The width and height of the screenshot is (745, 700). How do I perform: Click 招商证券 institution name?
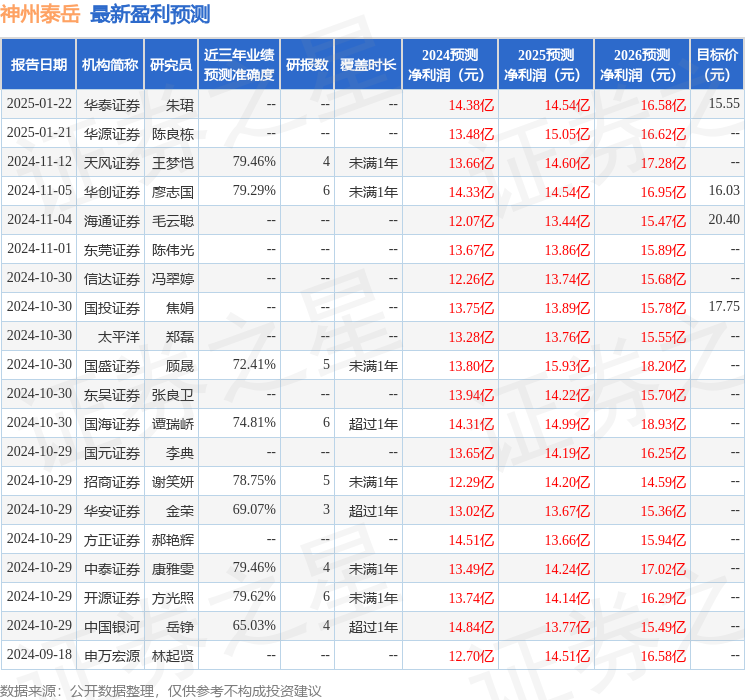[x=112, y=482]
